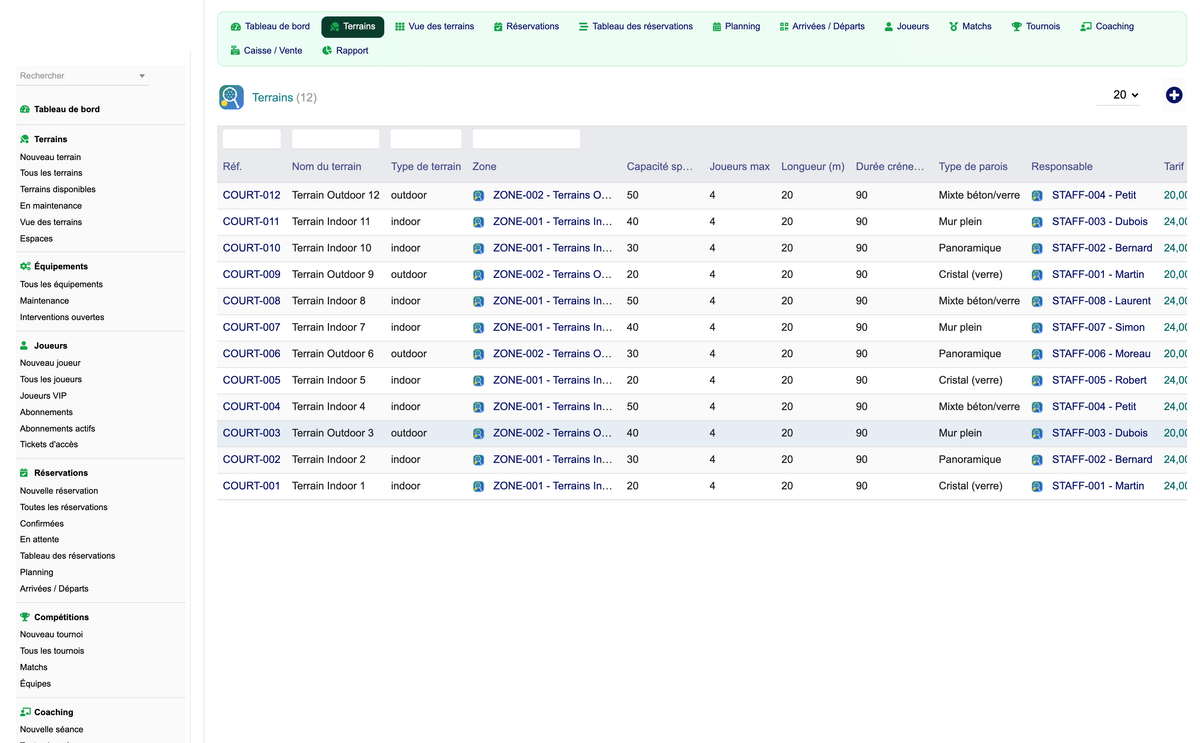The image size is (1200, 743).
Task: Open Nouvelle séance in sidebar
Action: coord(52,730)
